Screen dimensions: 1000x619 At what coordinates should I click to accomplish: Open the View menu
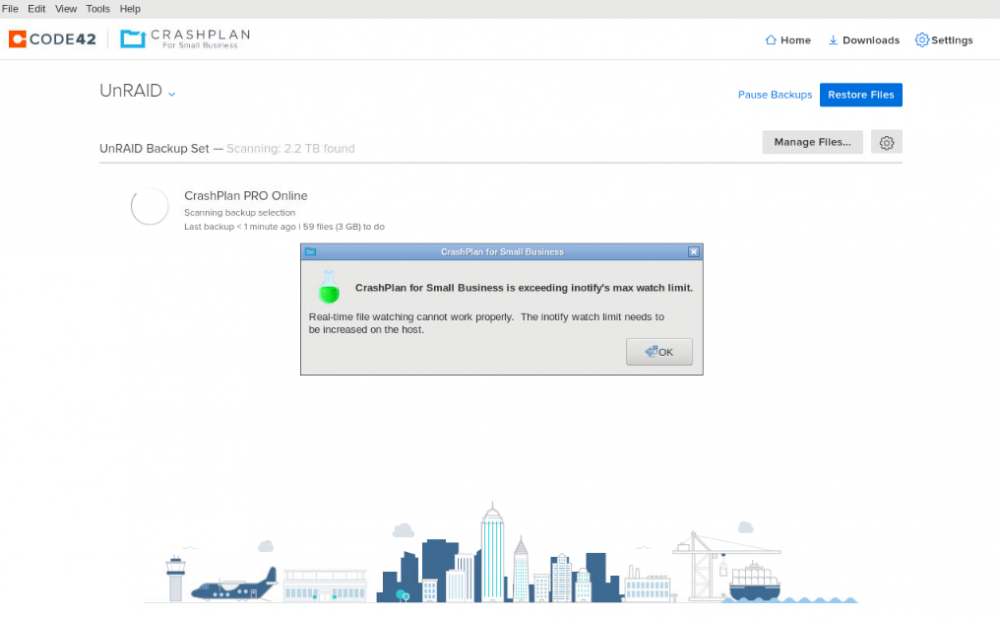point(66,9)
